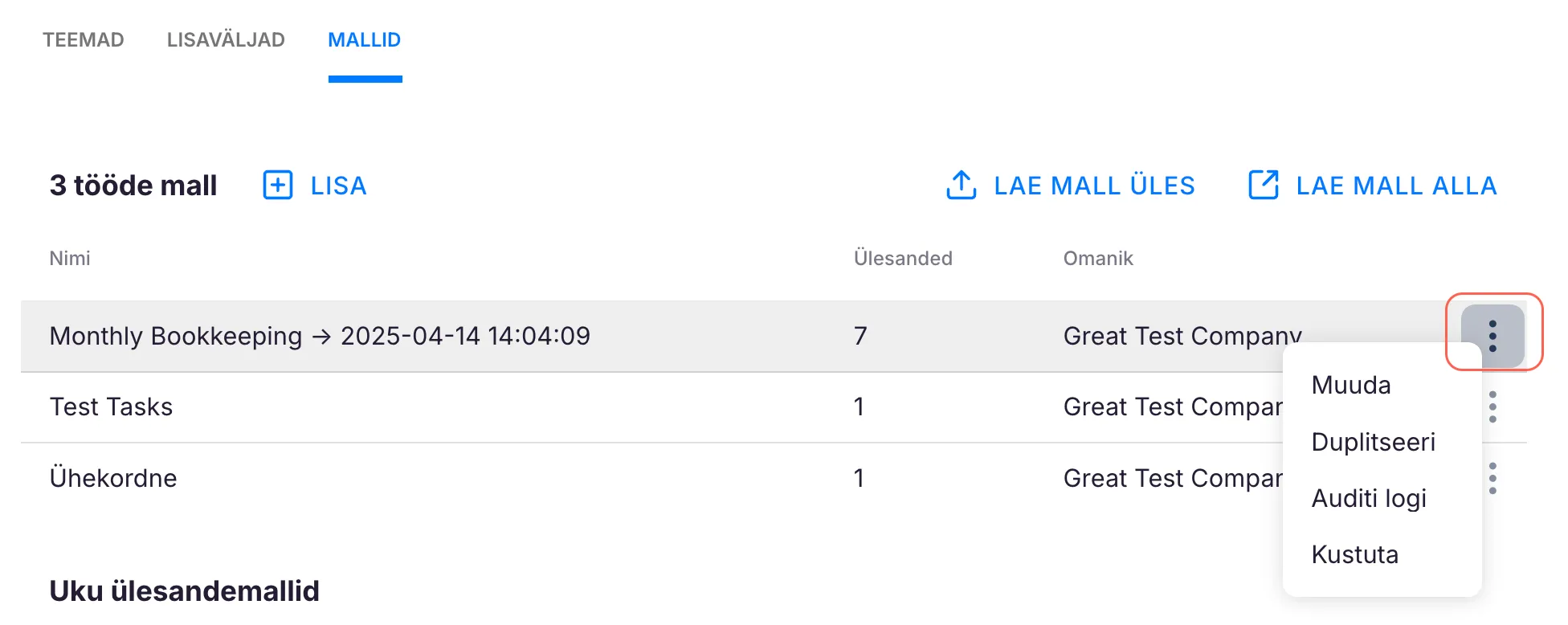The width and height of the screenshot is (1568, 625).
Task: Click the LAE MALL ÜLES button
Action: tap(1093, 186)
